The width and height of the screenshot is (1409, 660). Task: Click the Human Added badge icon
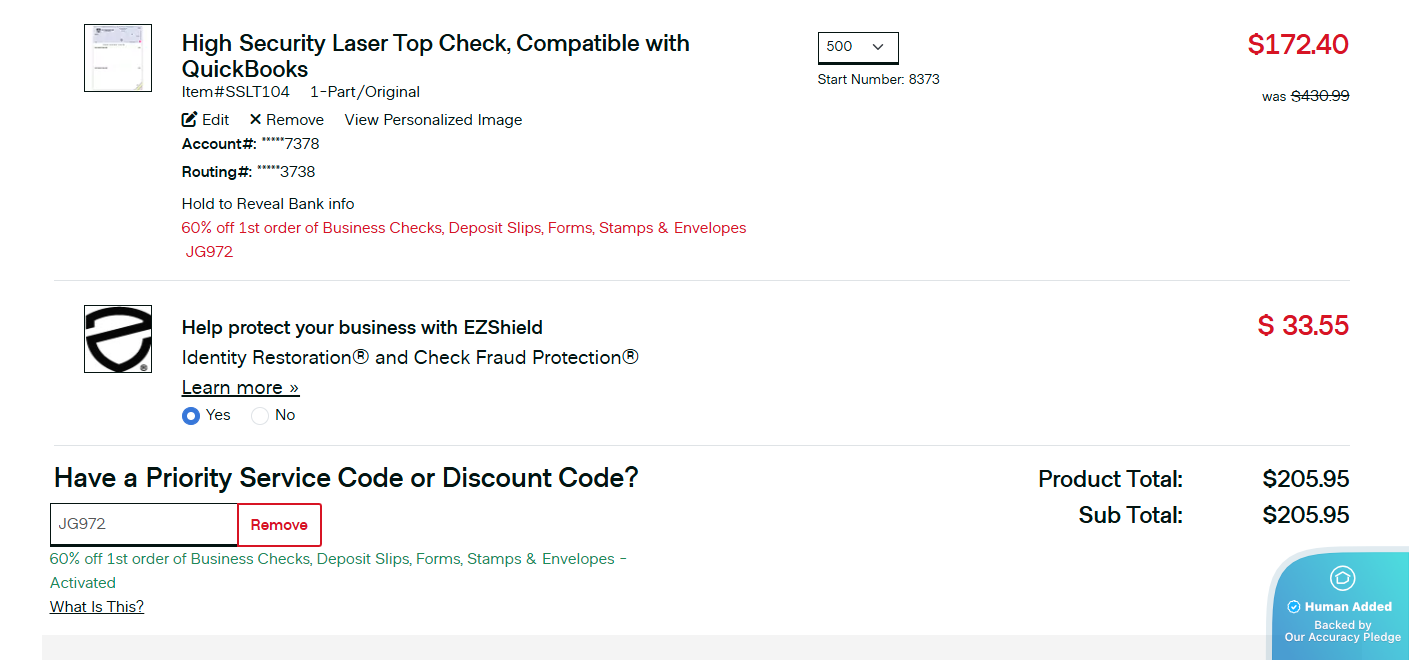1341,578
